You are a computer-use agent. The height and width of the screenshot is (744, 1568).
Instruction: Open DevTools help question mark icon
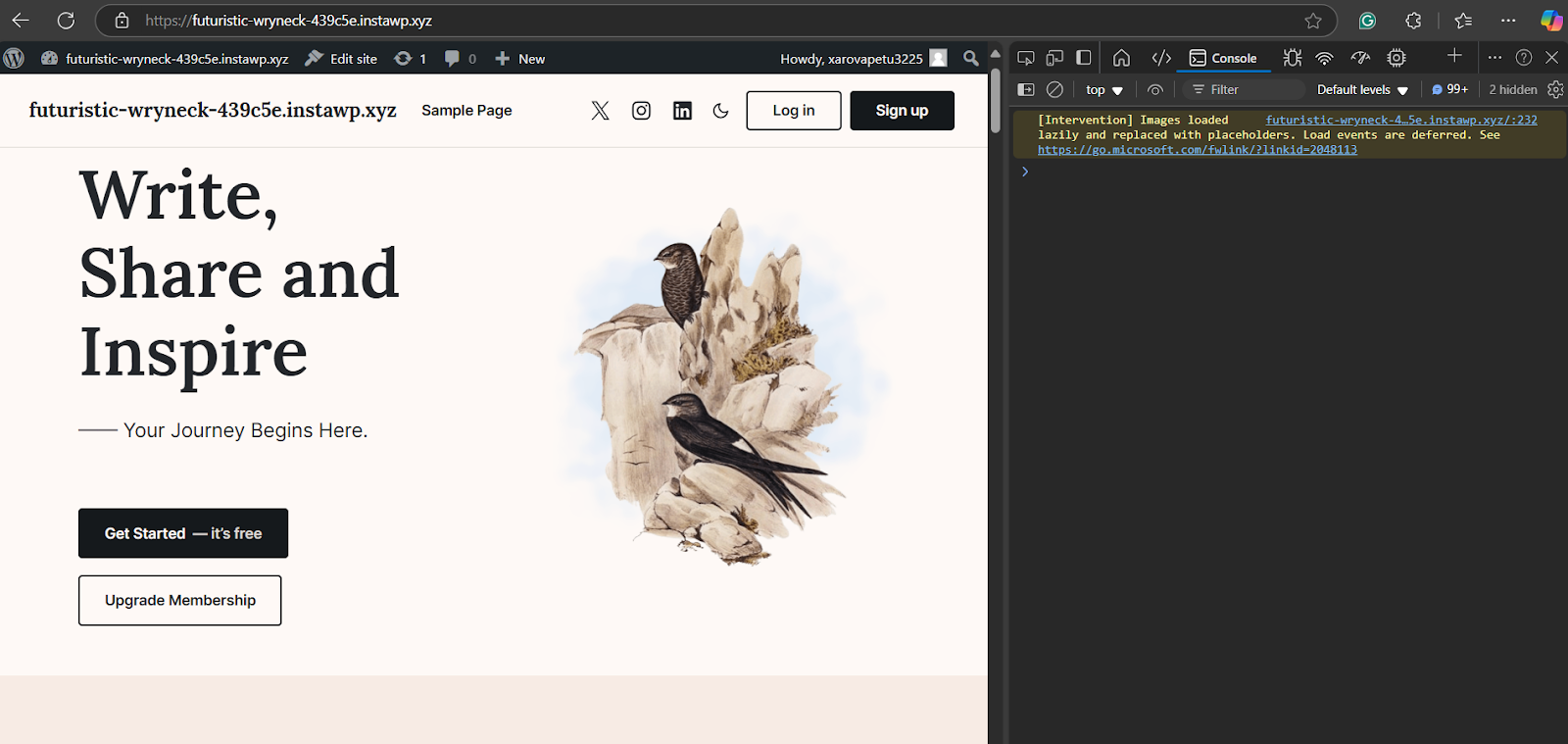(x=1524, y=58)
